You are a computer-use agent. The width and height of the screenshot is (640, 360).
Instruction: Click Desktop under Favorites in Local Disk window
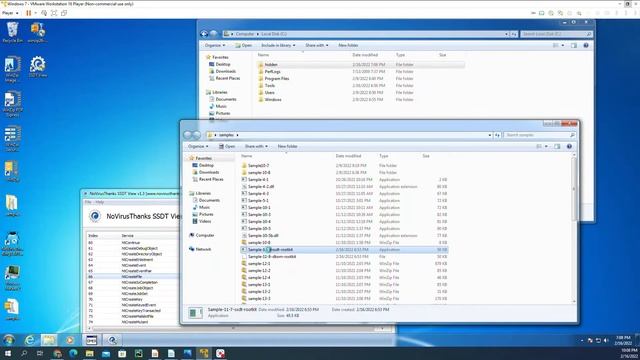(x=223, y=64)
